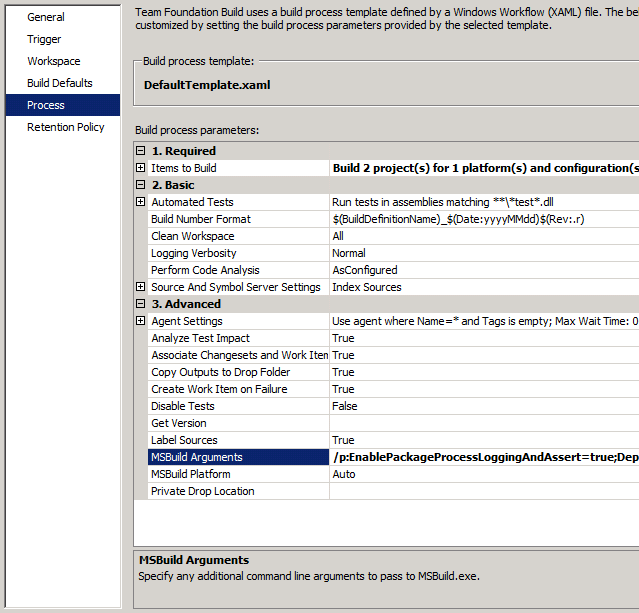The height and width of the screenshot is (613, 639).
Task: Click the Automated Tests value text
Action: coord(443,202)
